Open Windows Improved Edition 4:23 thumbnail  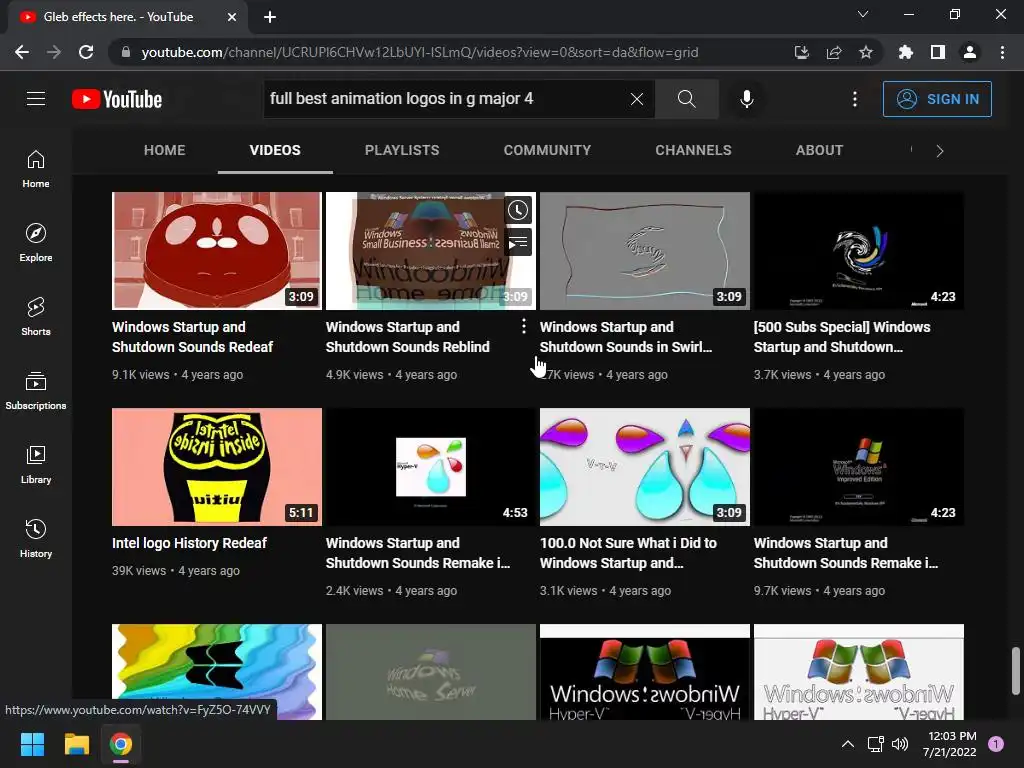859,467
